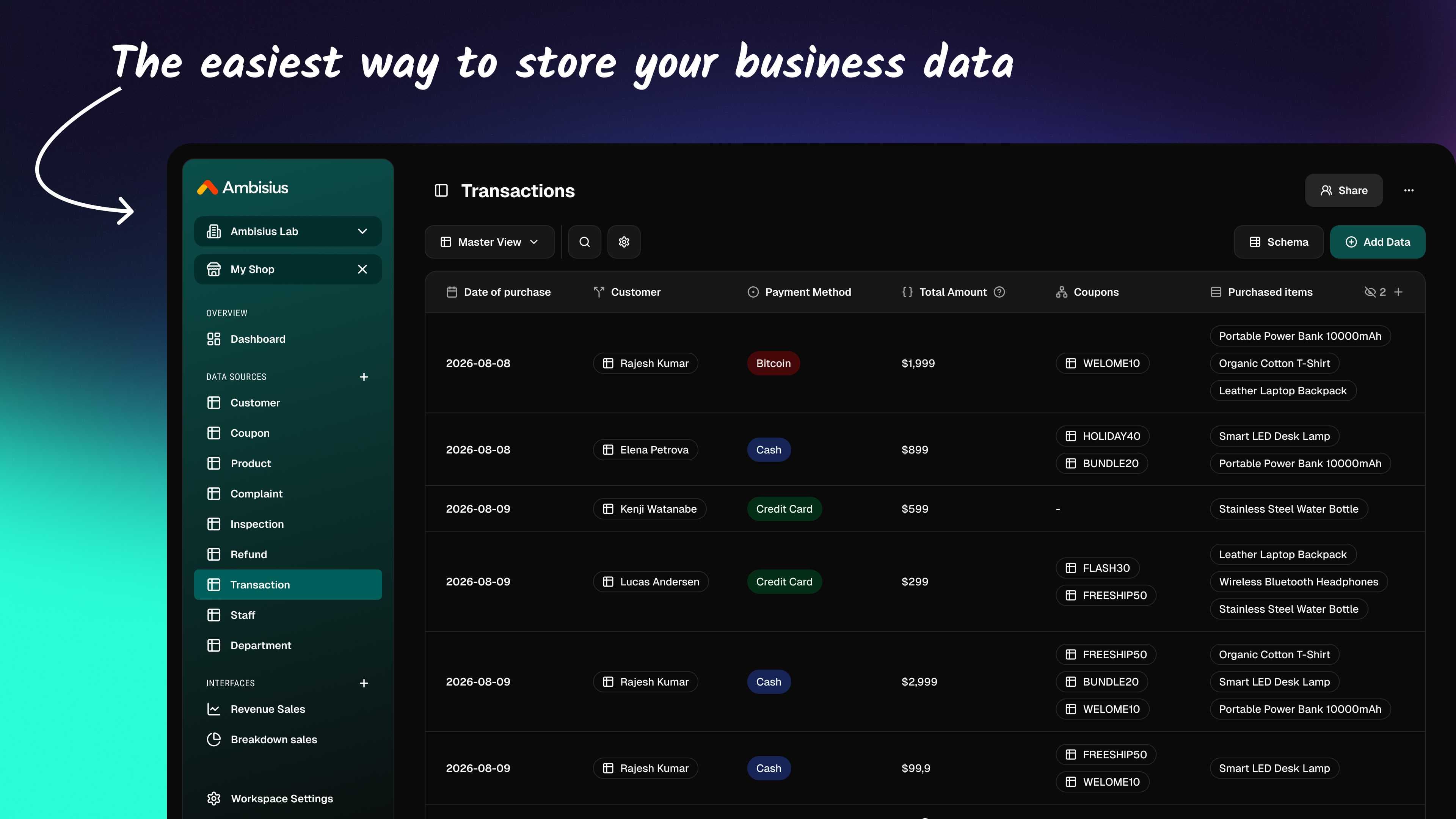
Task: Click the Coupons column relation icon
Action: [1062, 292]
